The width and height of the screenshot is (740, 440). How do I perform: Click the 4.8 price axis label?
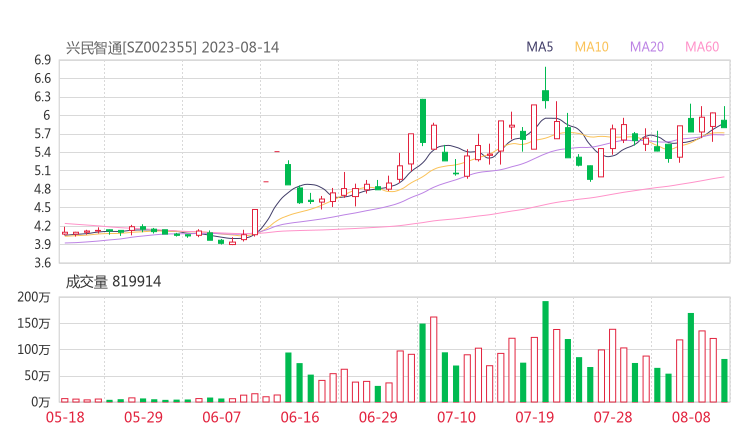point(42,189)
